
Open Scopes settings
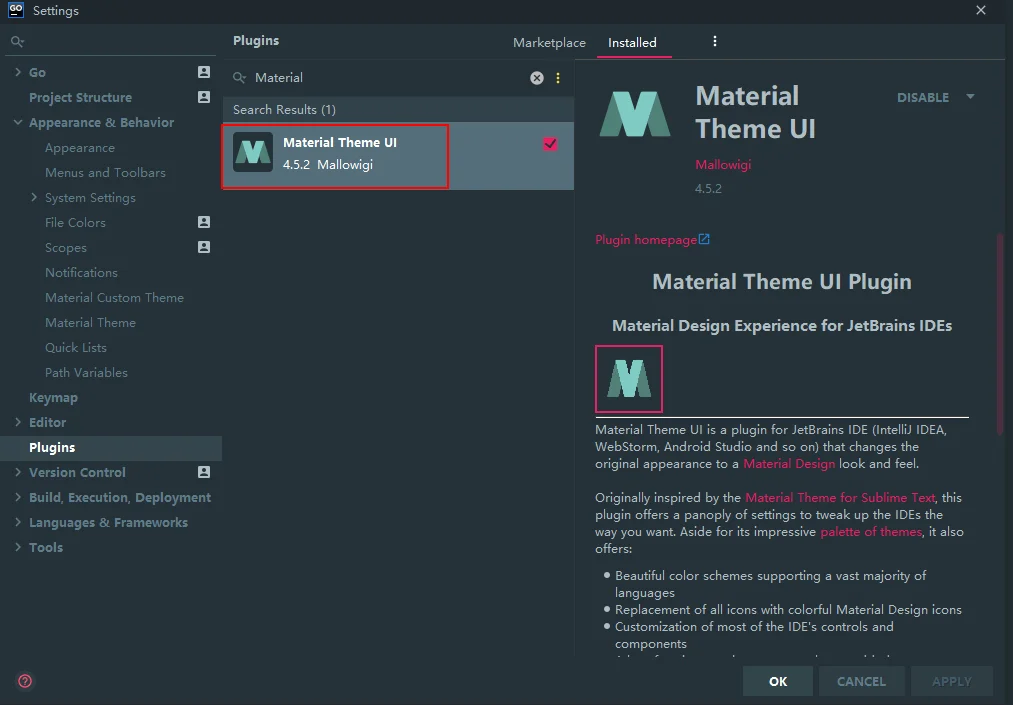click(66, 247)
